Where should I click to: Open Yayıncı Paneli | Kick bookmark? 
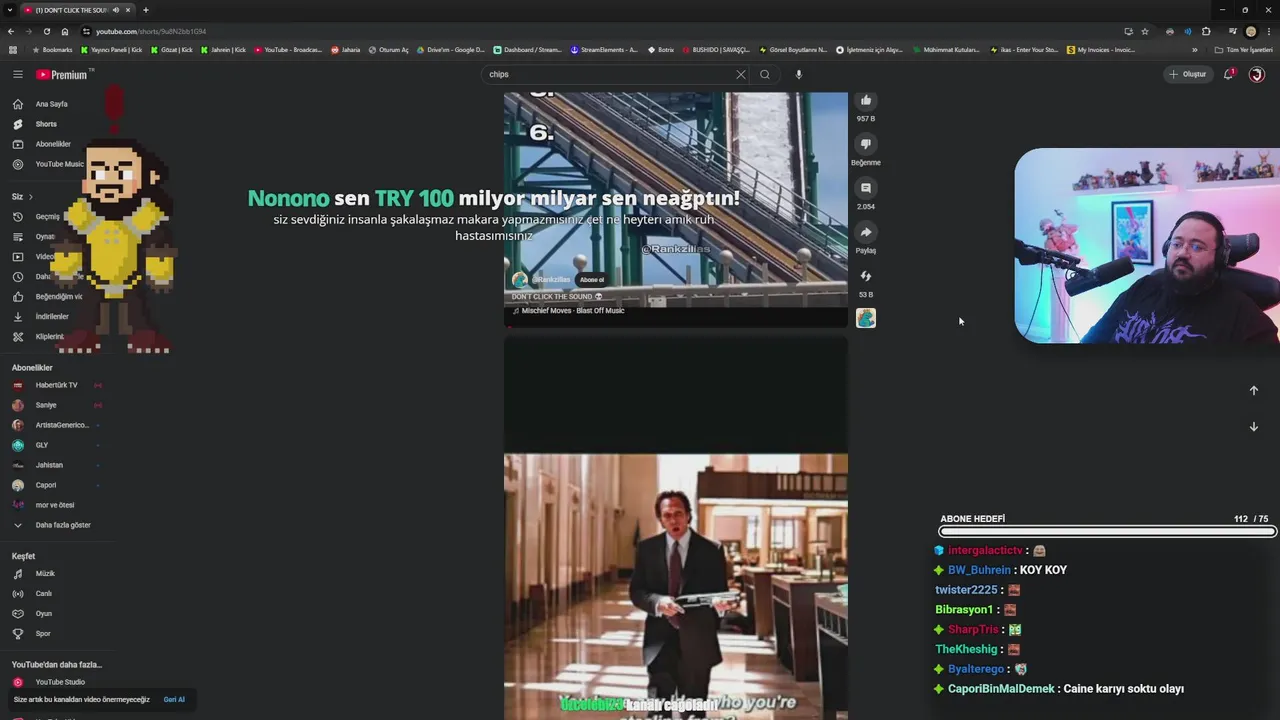112,49
